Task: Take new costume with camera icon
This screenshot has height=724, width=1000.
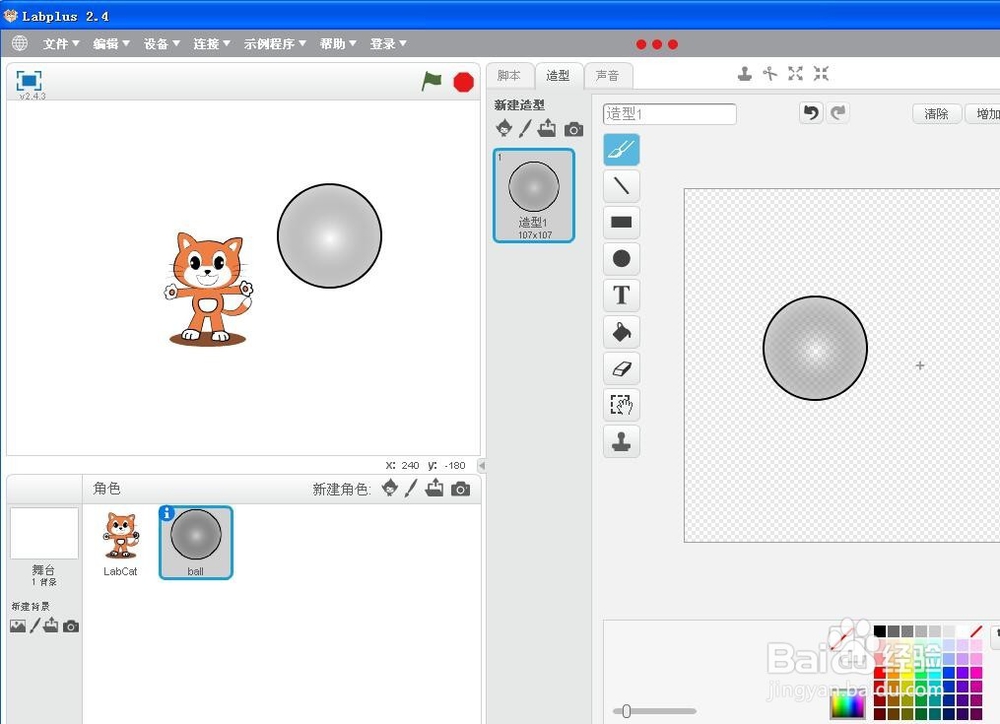Action: [x=573, y=129]
